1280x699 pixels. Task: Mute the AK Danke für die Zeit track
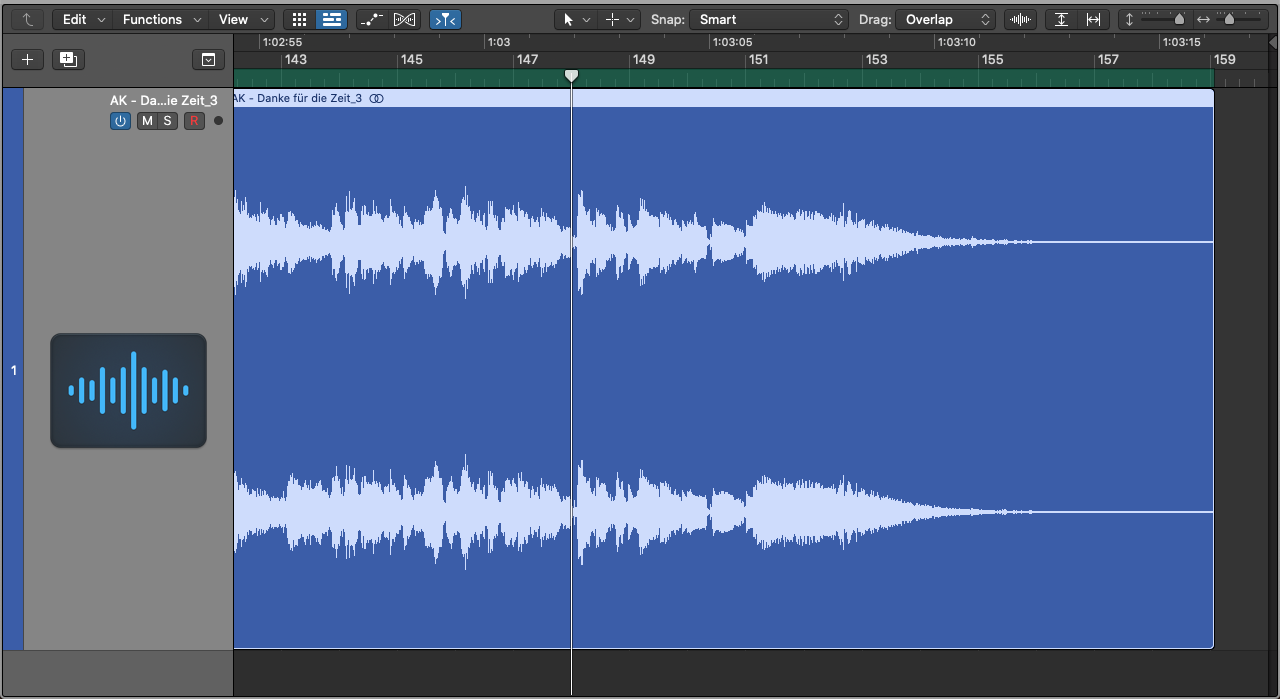pyautogui.click(x=147, y=121)
